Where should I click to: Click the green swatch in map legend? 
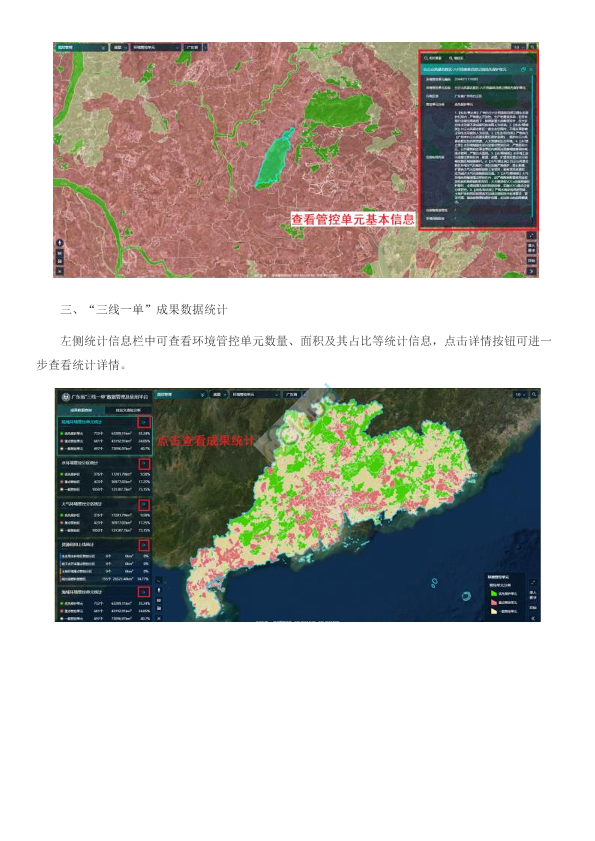[x=494, y=594]
